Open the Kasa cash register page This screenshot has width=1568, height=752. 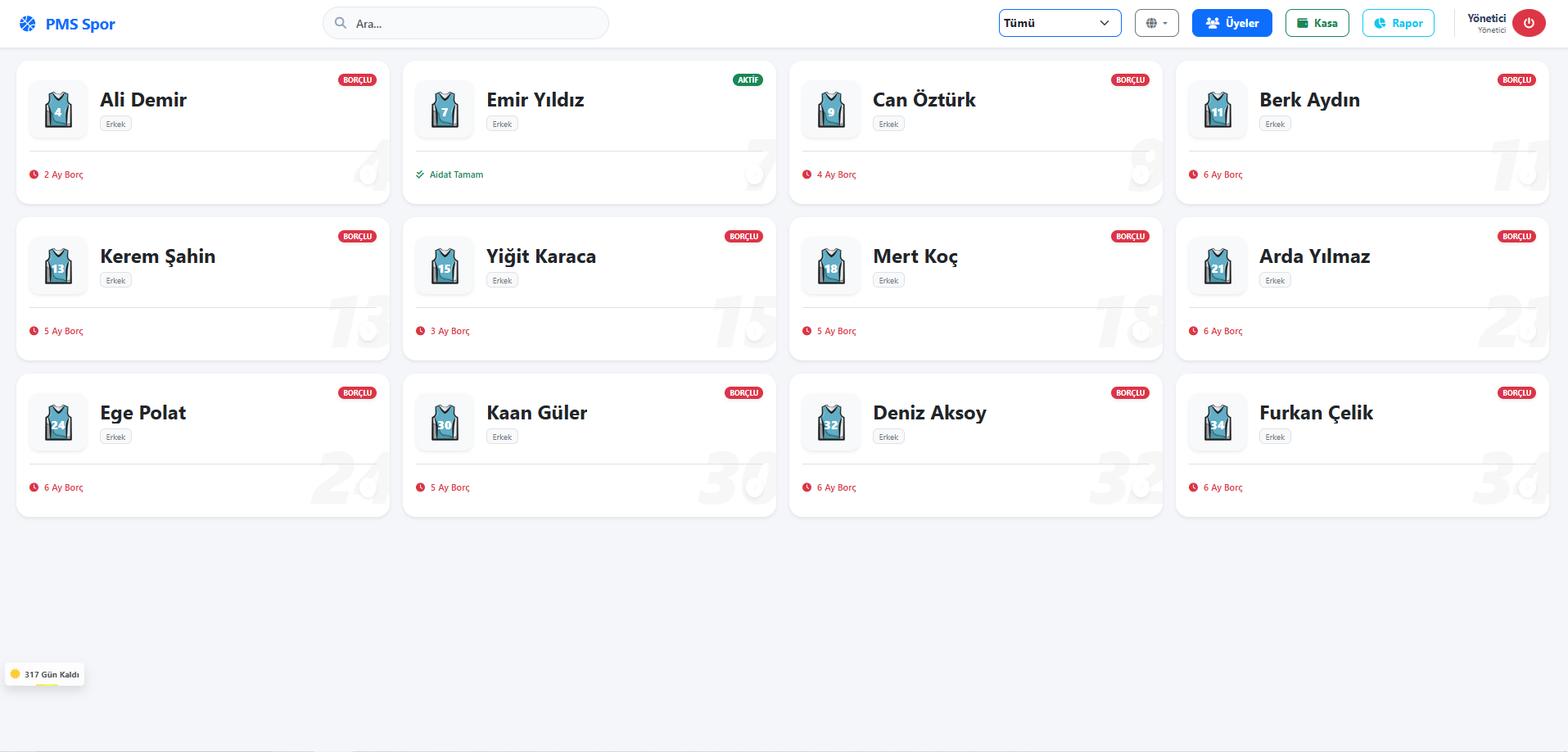pyautogui.click(x=1317, y=23)
